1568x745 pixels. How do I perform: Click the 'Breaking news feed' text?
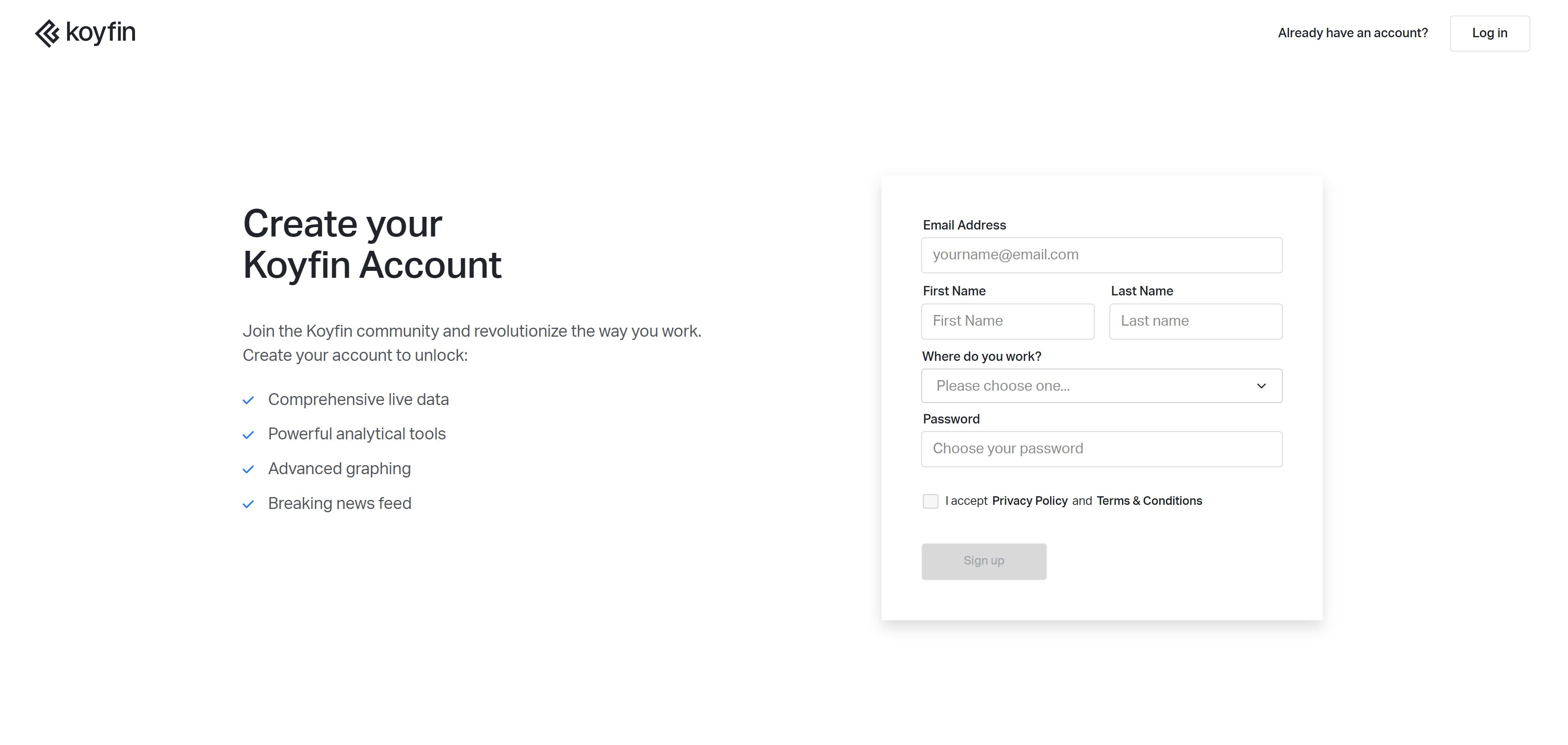click(340, 503)
